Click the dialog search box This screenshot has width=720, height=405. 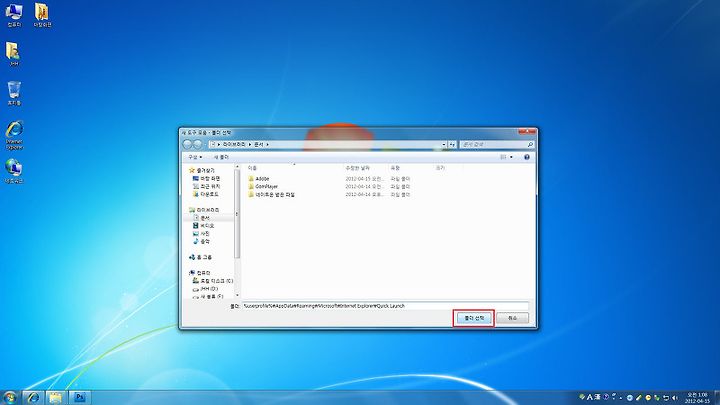(497, 144)
